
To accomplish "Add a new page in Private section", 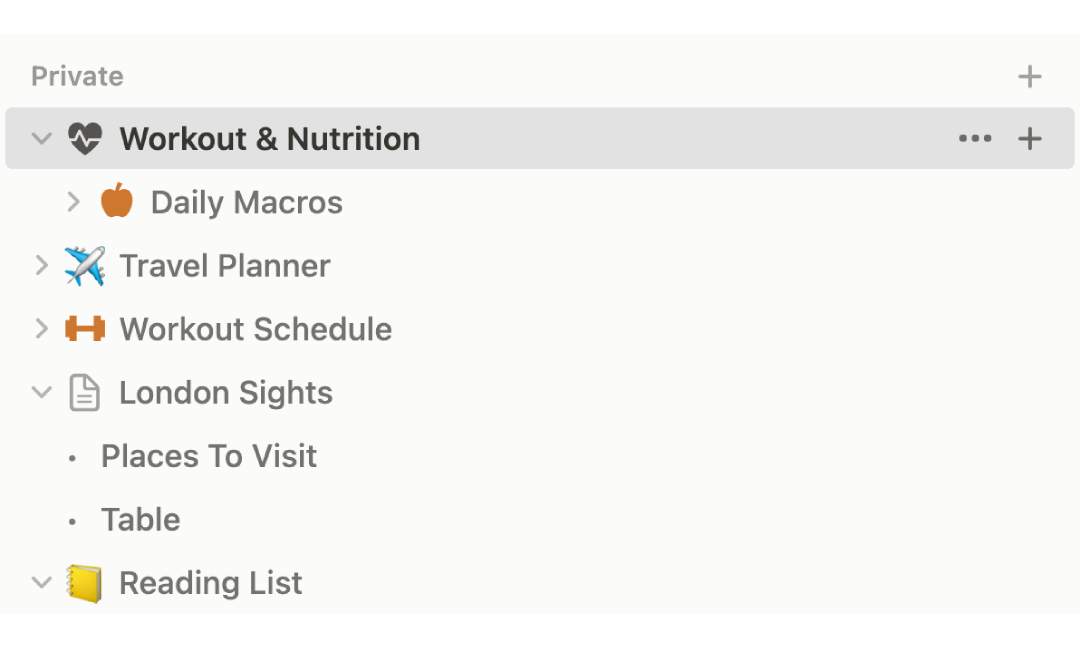I will 1029,76.
